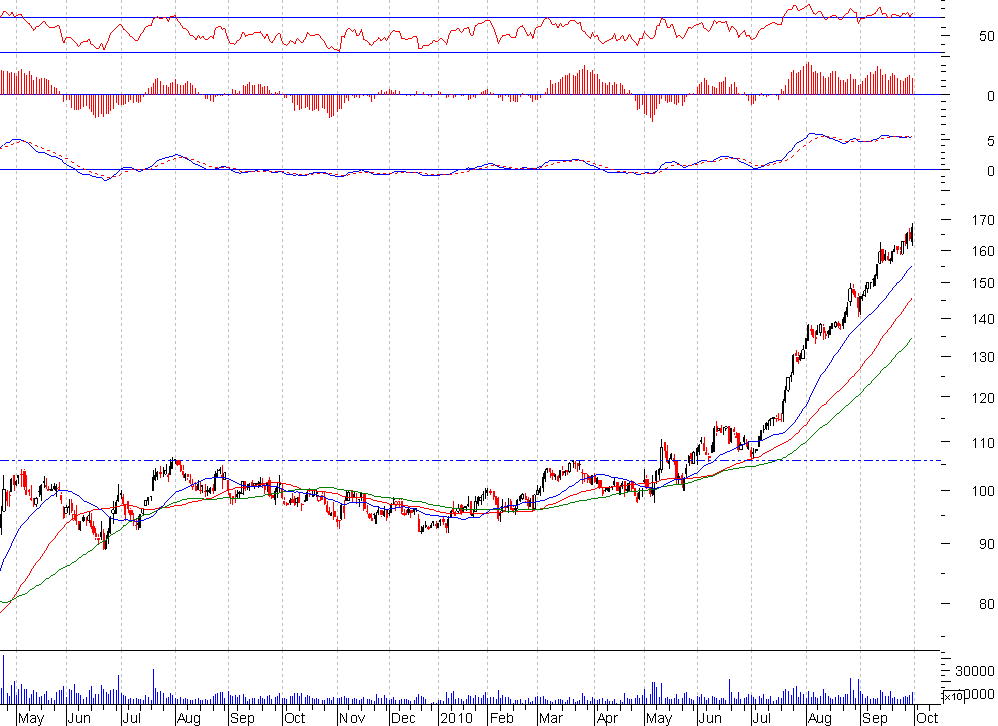Image resolution: width=998 pixels, height=726 pixels.
Task: Select the Nov label on date axis
Action: (x=351, y=718)
